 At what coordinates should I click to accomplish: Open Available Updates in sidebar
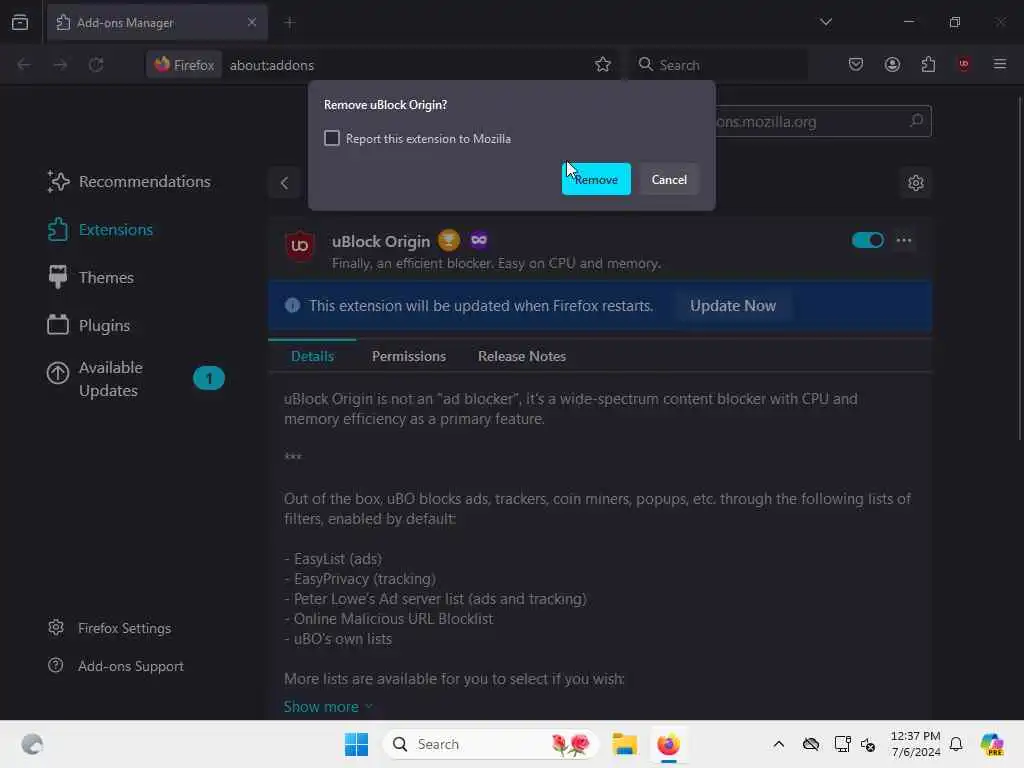[136, 379]
